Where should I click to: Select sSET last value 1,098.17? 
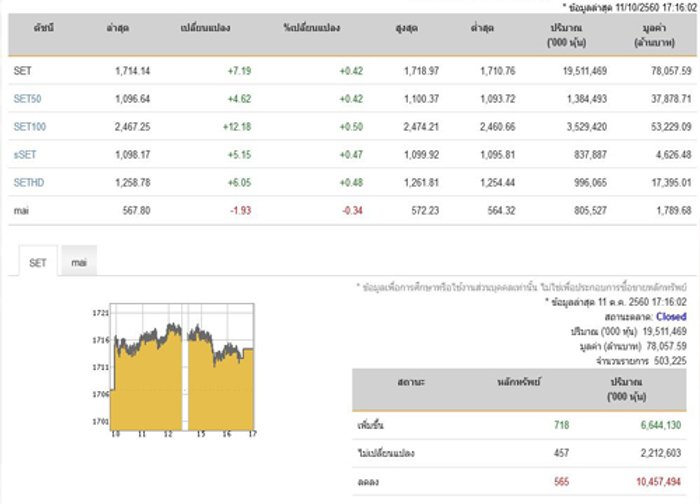(133, 155)
